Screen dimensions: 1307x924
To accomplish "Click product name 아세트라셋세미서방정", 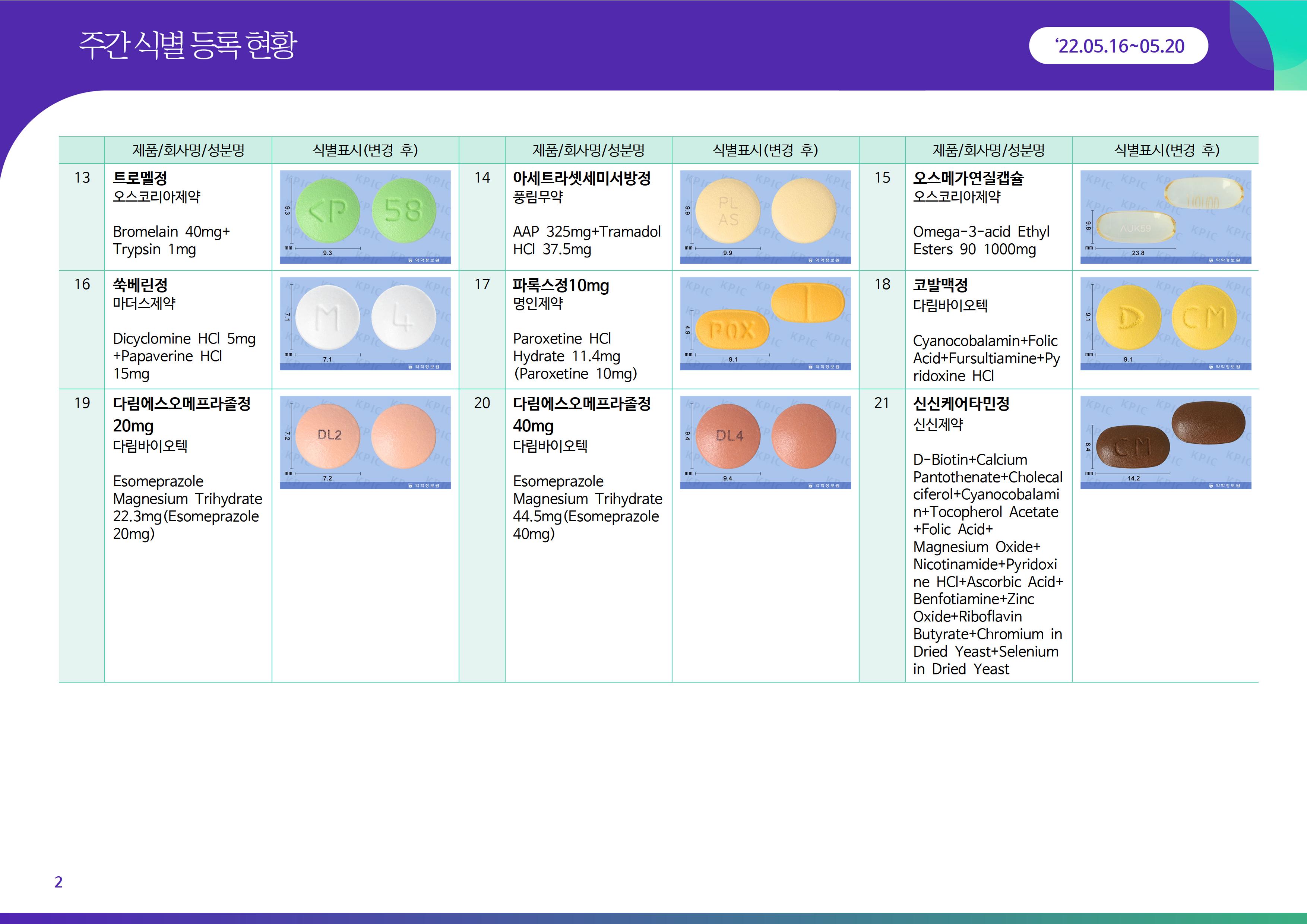I will pos(581,178).
